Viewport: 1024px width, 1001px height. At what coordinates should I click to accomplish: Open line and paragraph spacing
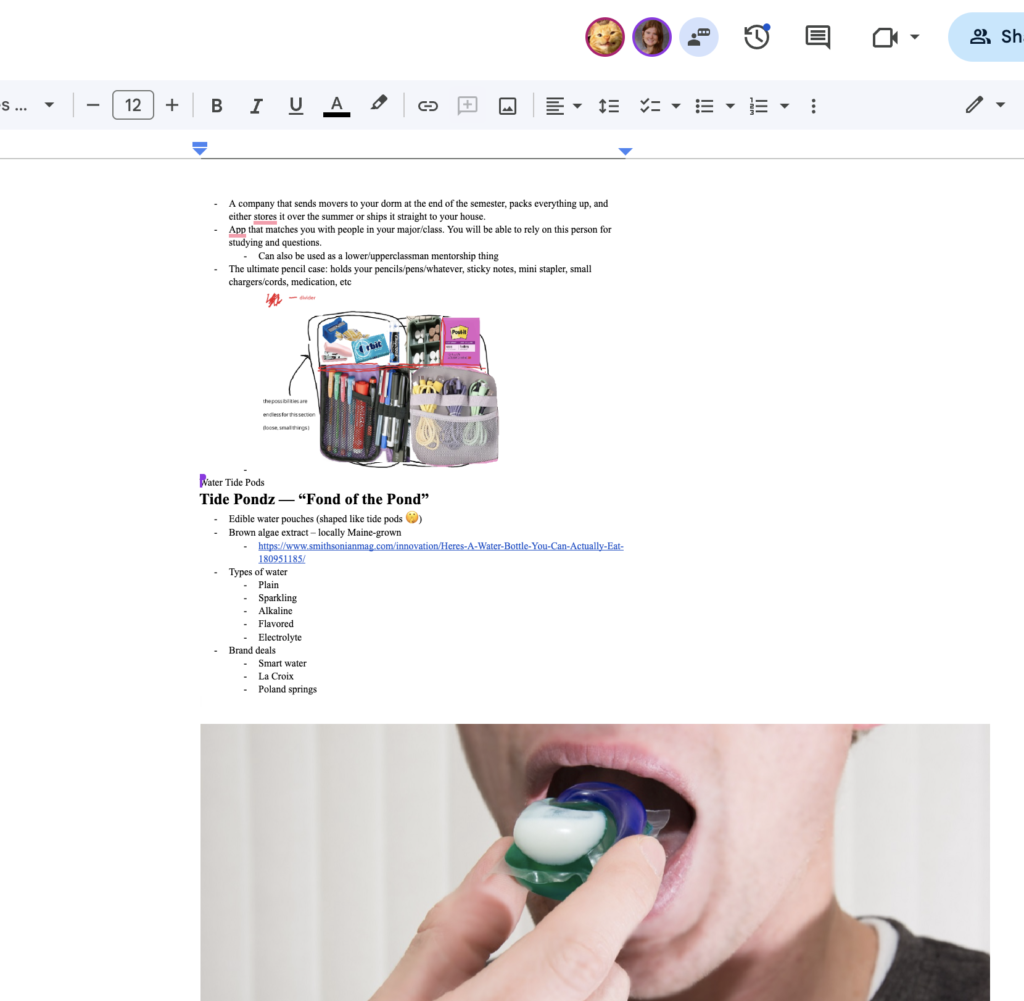click(608, 106)
